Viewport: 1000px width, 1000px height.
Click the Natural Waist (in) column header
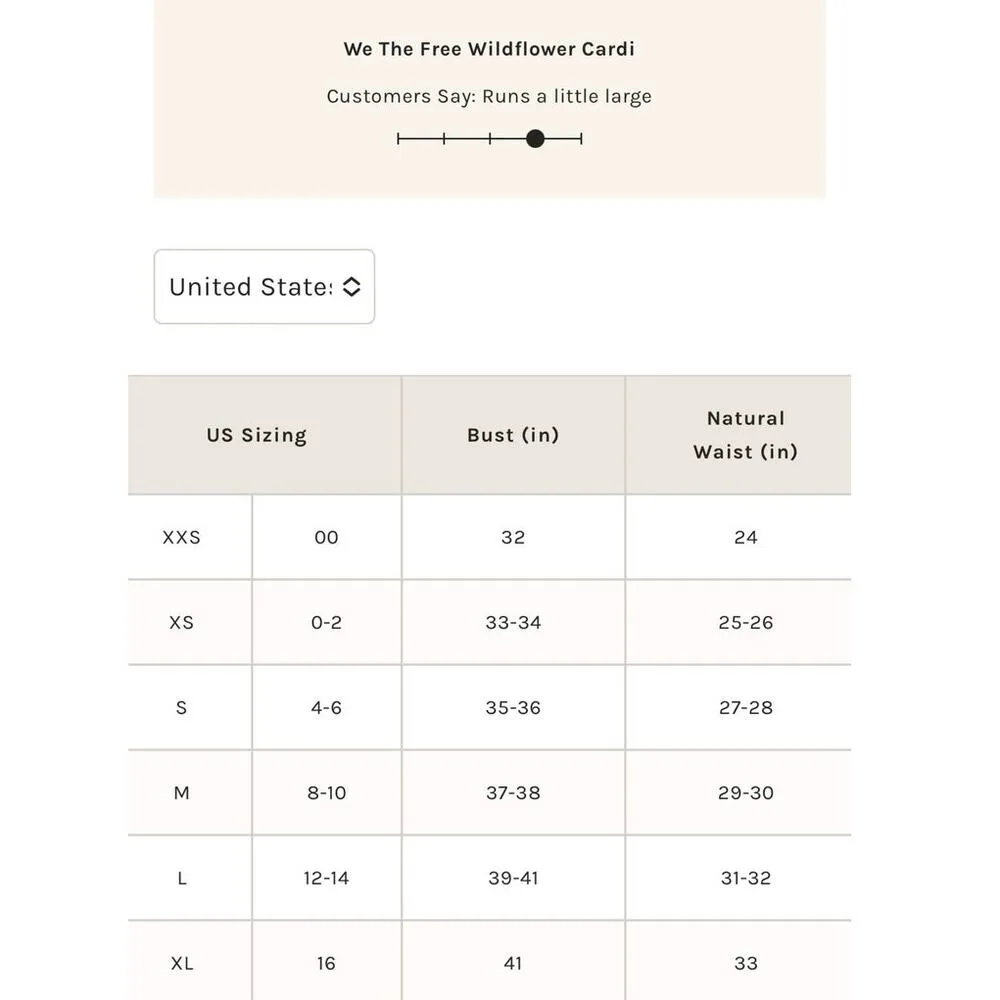pyautogui.click(x=746, y=435)
